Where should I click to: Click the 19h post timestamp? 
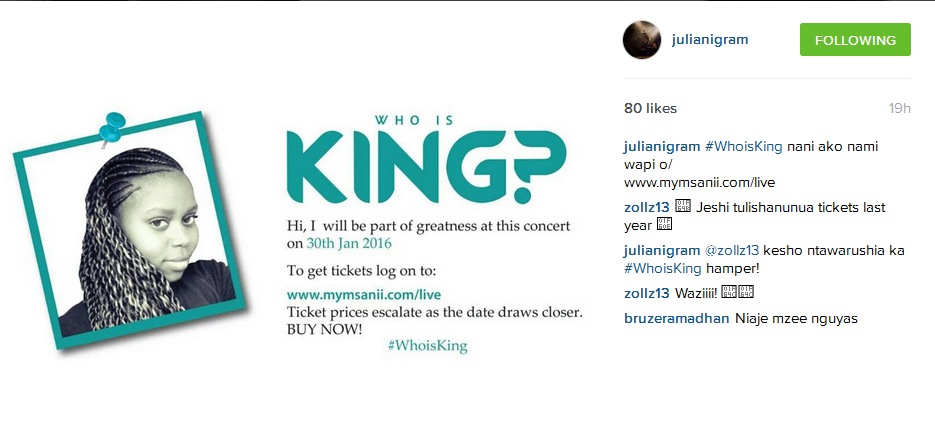coord(899,108)
